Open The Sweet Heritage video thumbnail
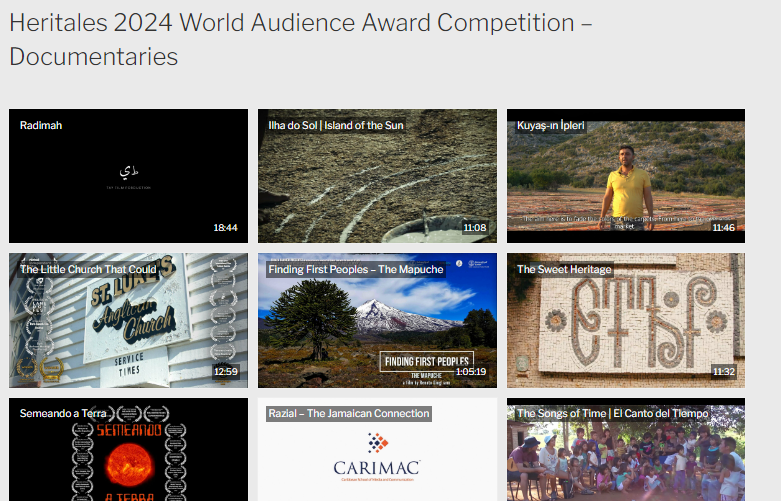This screenshot has height=501, width=781. click(x=626, y=320)
